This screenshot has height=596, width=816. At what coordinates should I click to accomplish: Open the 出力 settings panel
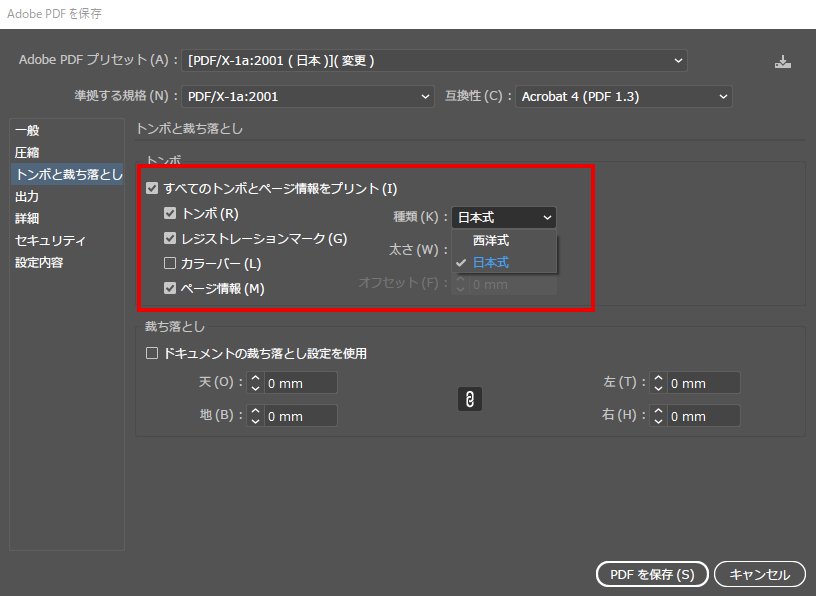[27, 196]
